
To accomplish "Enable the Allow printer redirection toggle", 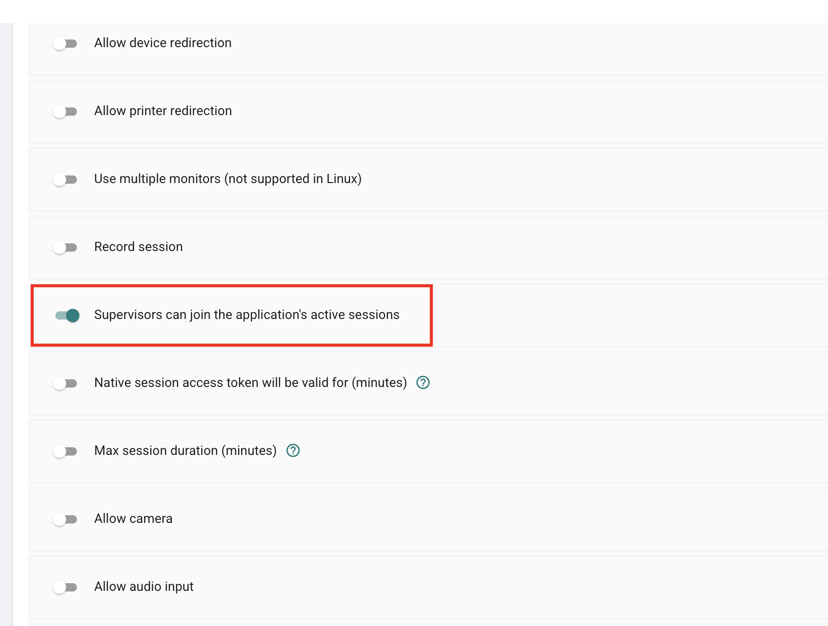I will [x=65, y=111].
